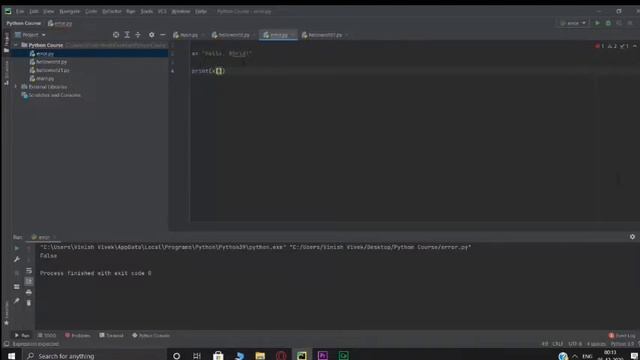Viewport: 640px width, 360px height.
Task: Open Windows Start menu
Action: (11, 356)
